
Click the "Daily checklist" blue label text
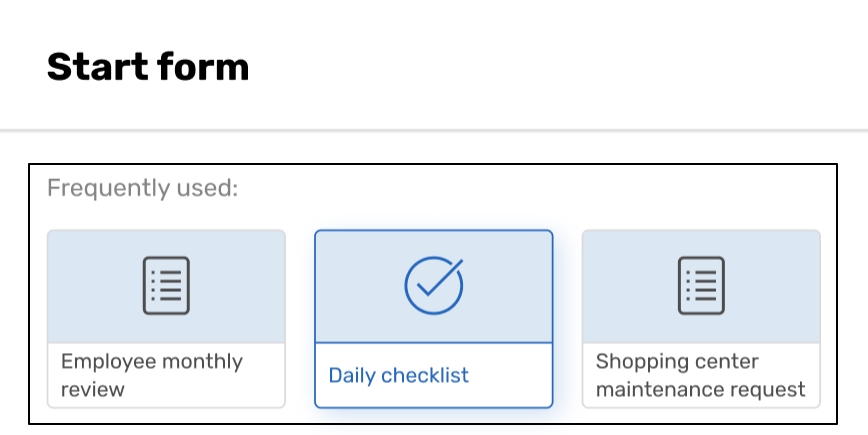pos(398,376)
